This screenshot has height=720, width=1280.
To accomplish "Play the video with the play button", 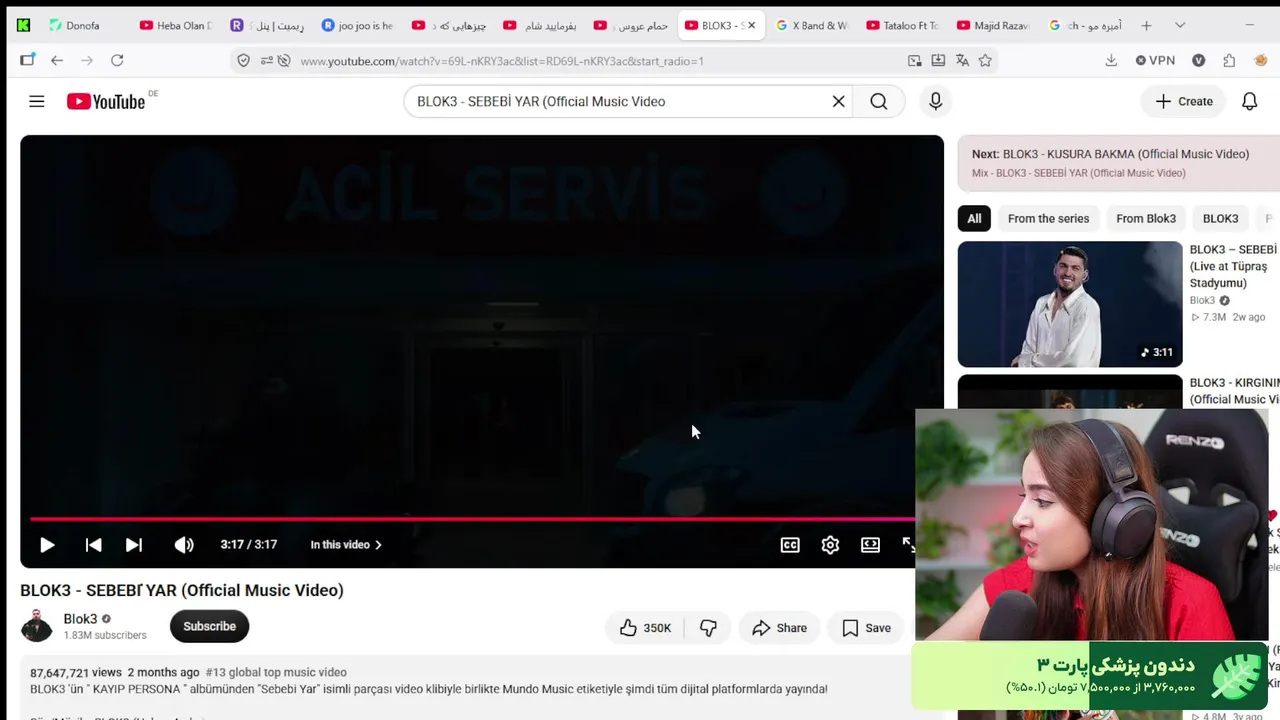I will coord(47,545).
